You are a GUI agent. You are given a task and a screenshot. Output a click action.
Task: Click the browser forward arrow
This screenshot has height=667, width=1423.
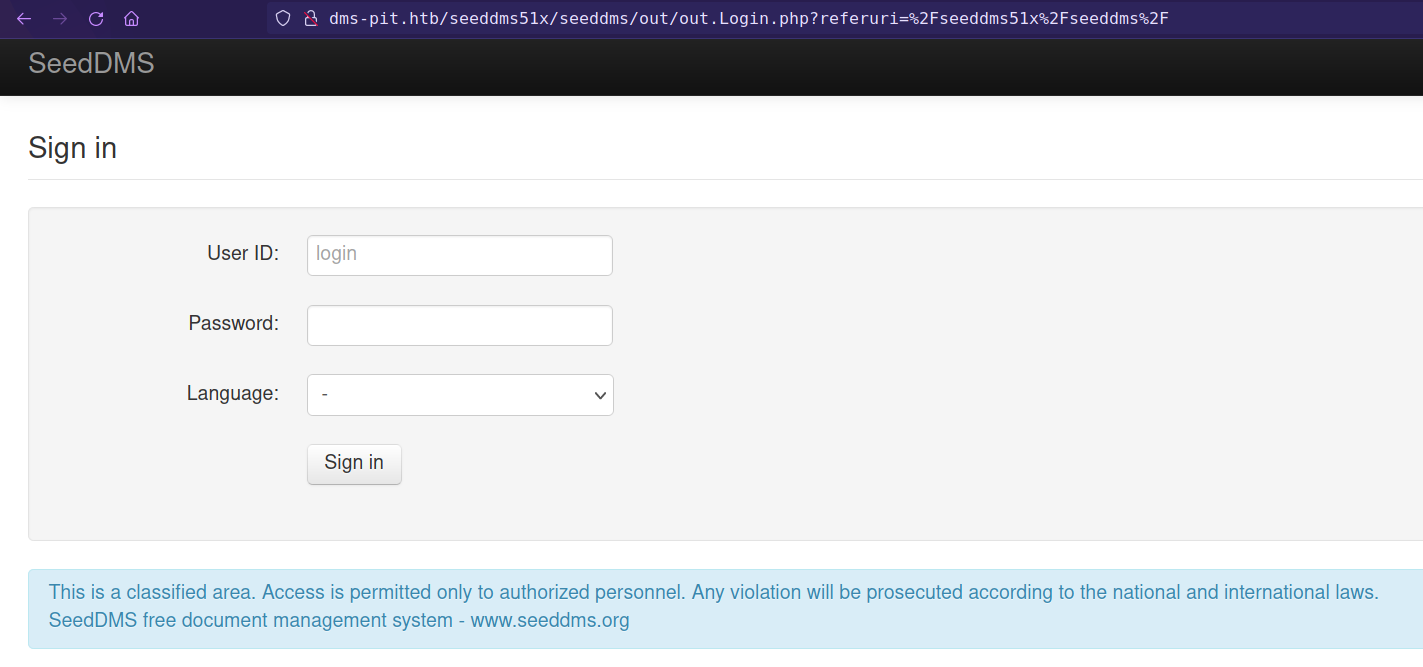coord(60,18)
